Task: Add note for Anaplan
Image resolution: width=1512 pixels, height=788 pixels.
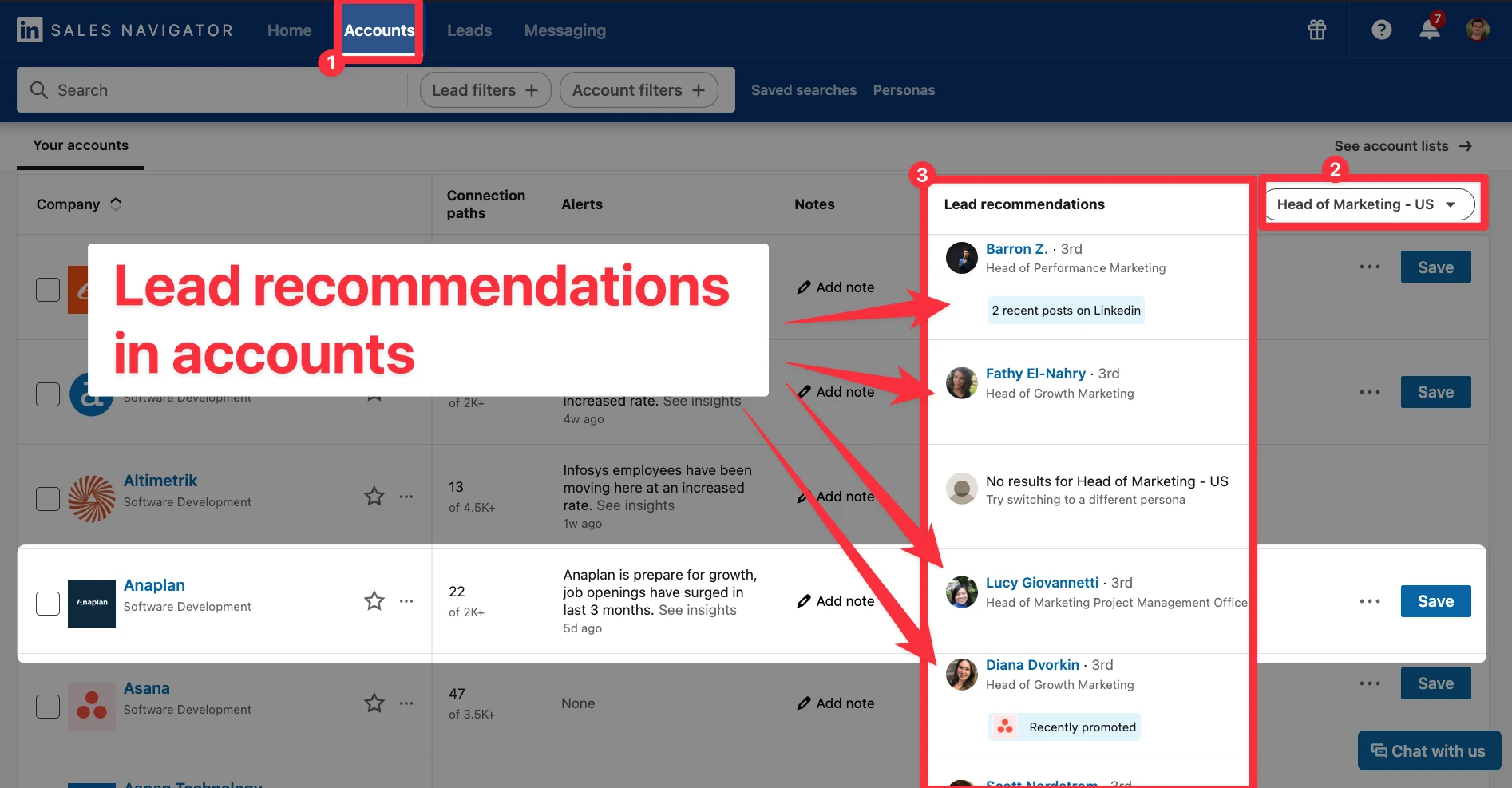Action: tap(836, 601)
